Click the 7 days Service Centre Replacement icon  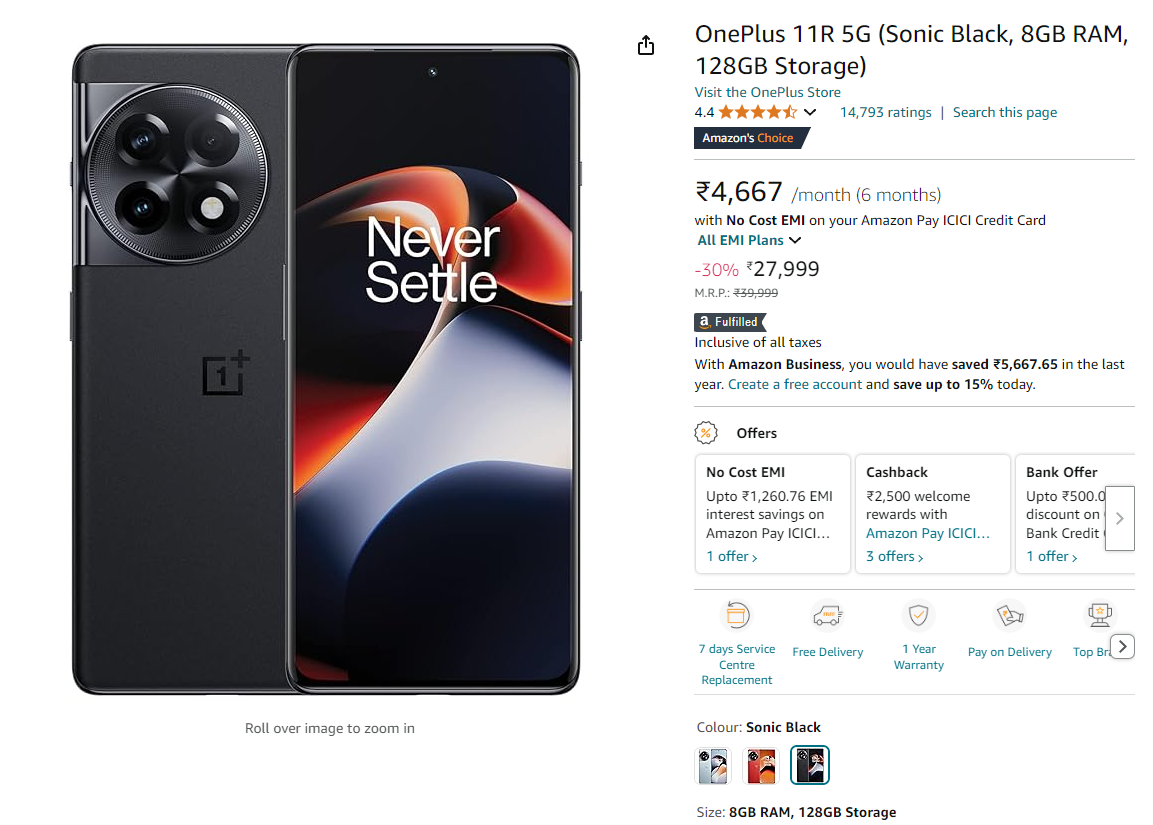coord(737,615)
